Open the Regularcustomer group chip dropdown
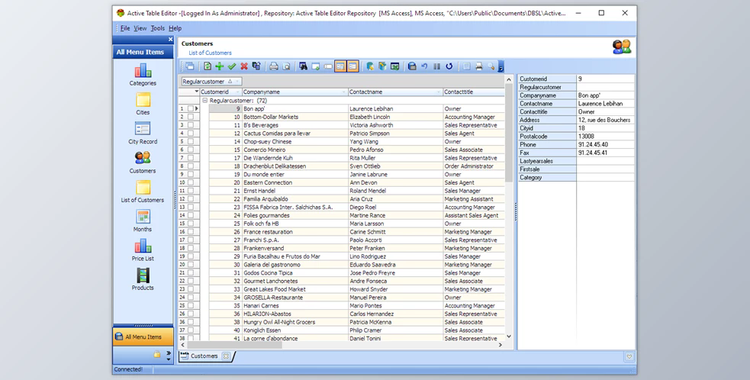750x380 pixels. coord(237,81)
